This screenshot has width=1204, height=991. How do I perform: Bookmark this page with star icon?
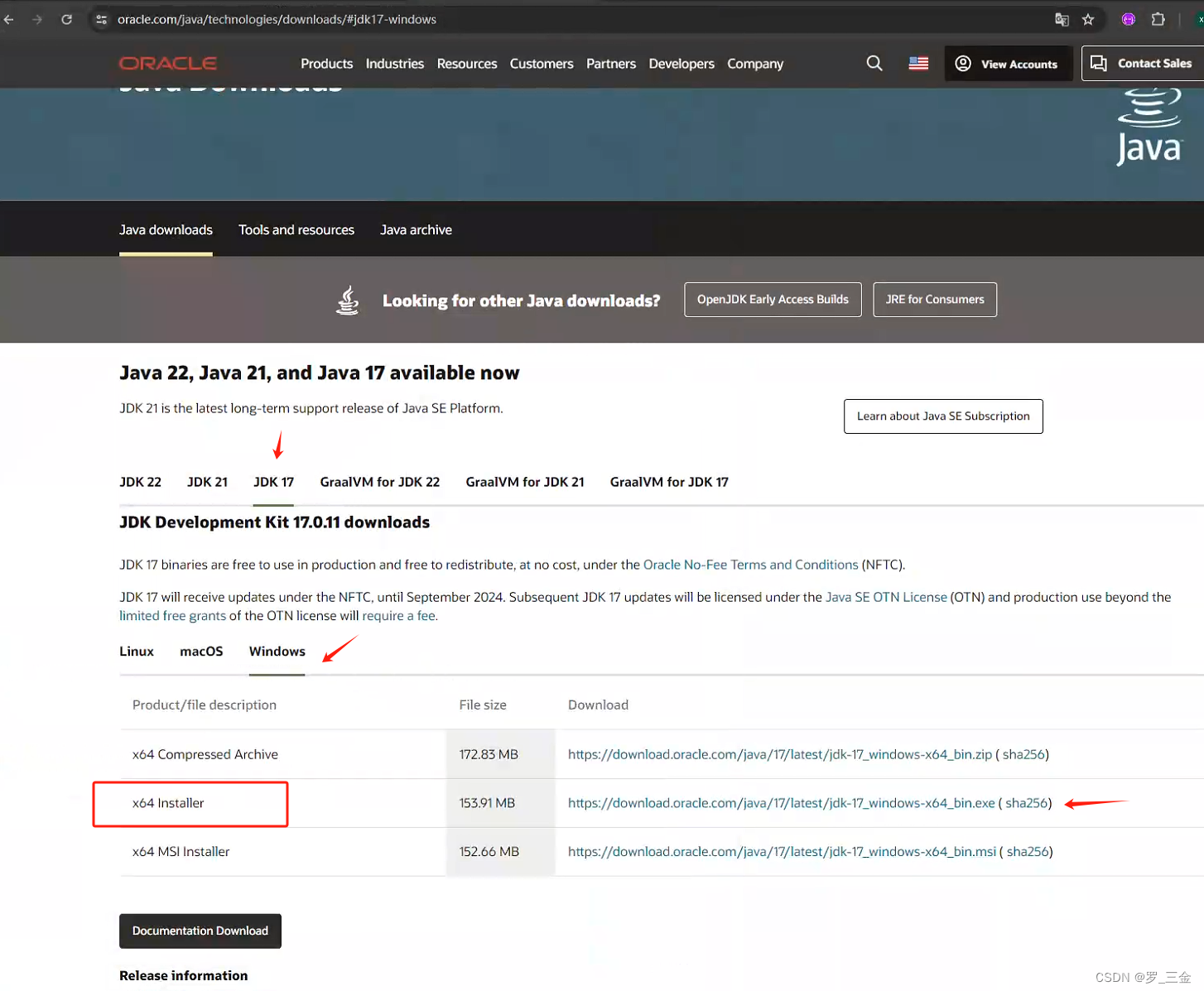pyautogui.click(x=1088, y=19)
